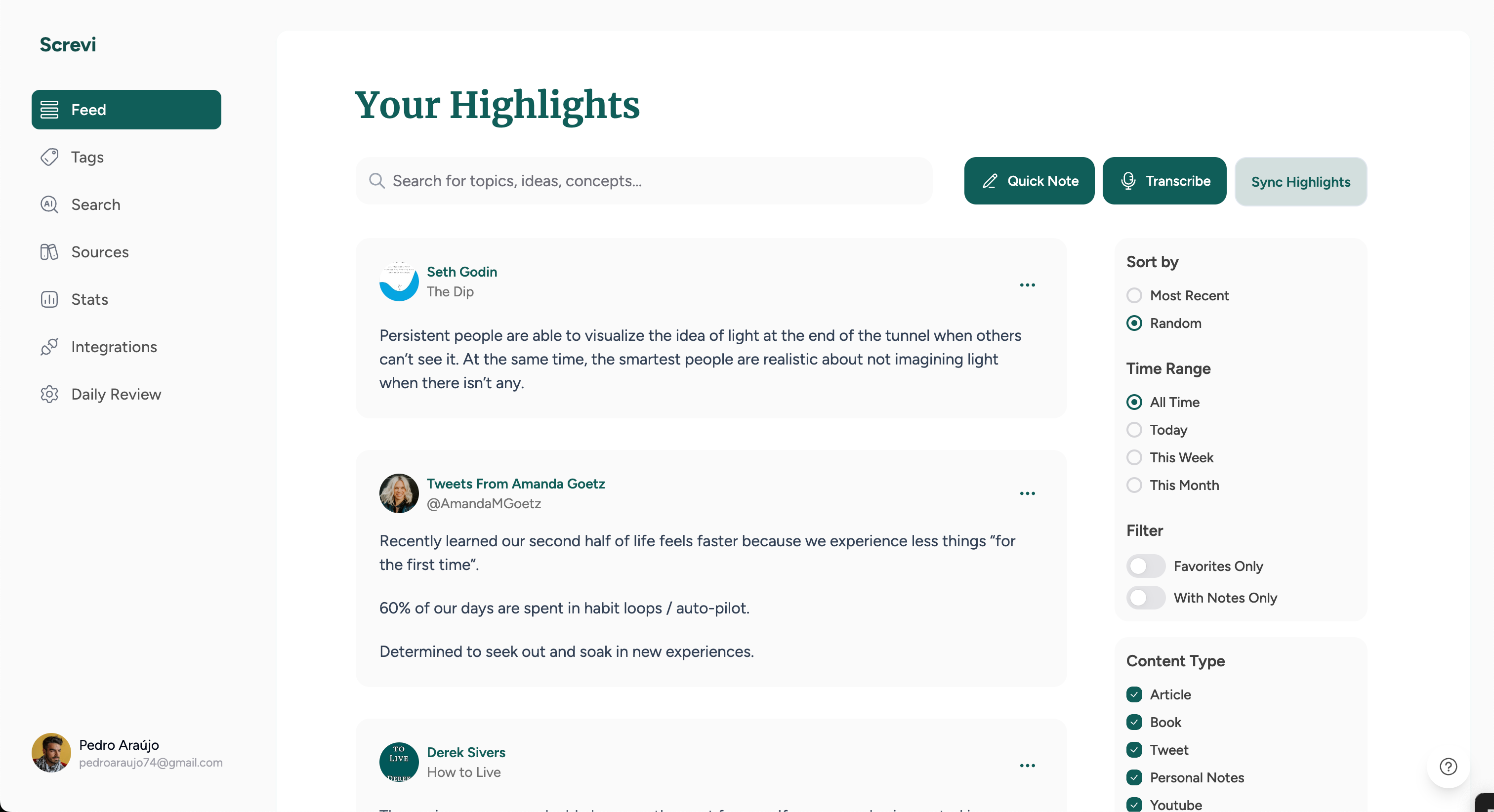
Task: Open the Integrations plug icon
Action: 49,347
